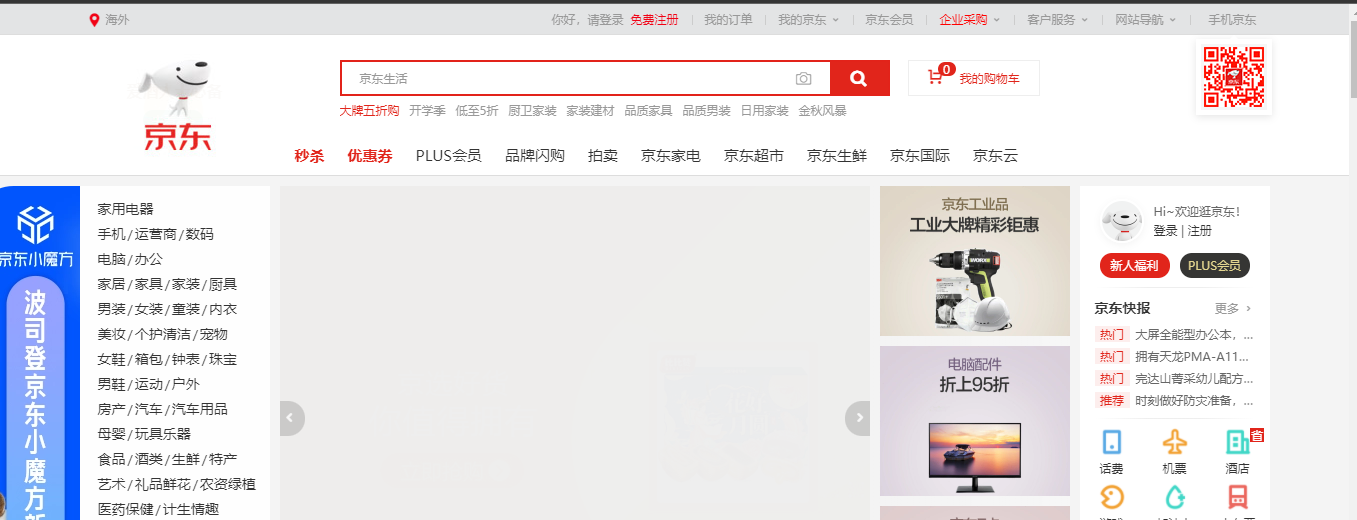This screenshot has width=1357, height=520.
Task: Select 手机 in category list
Action: coord(111,234)
